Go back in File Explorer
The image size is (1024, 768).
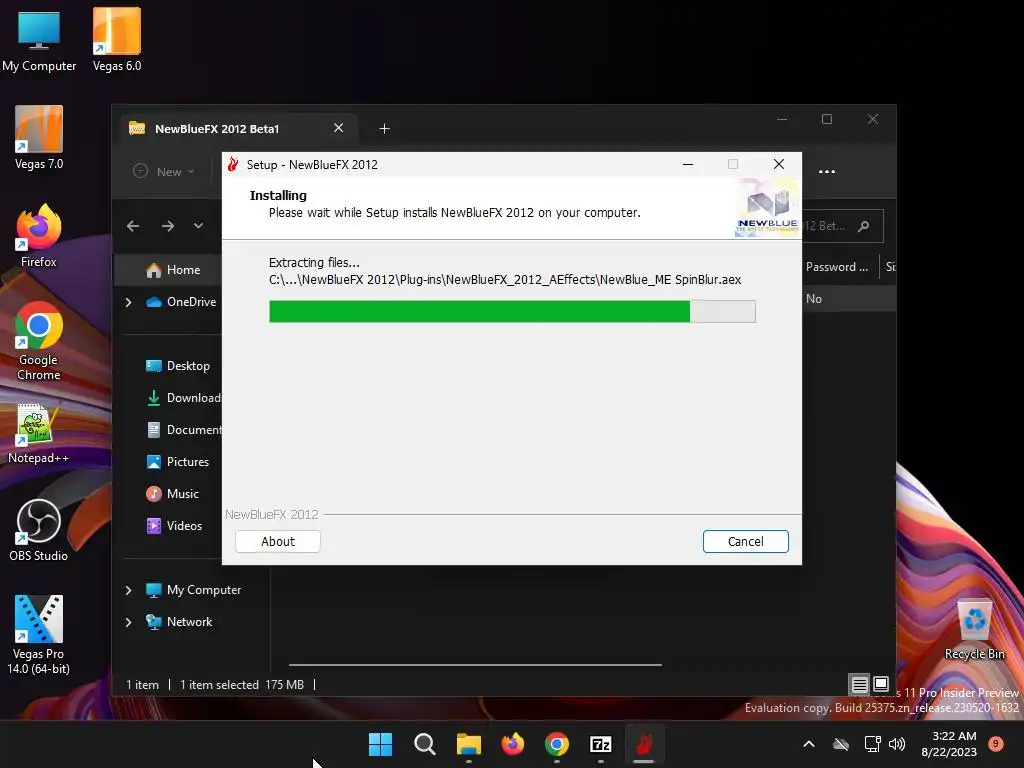coord(133,226)
